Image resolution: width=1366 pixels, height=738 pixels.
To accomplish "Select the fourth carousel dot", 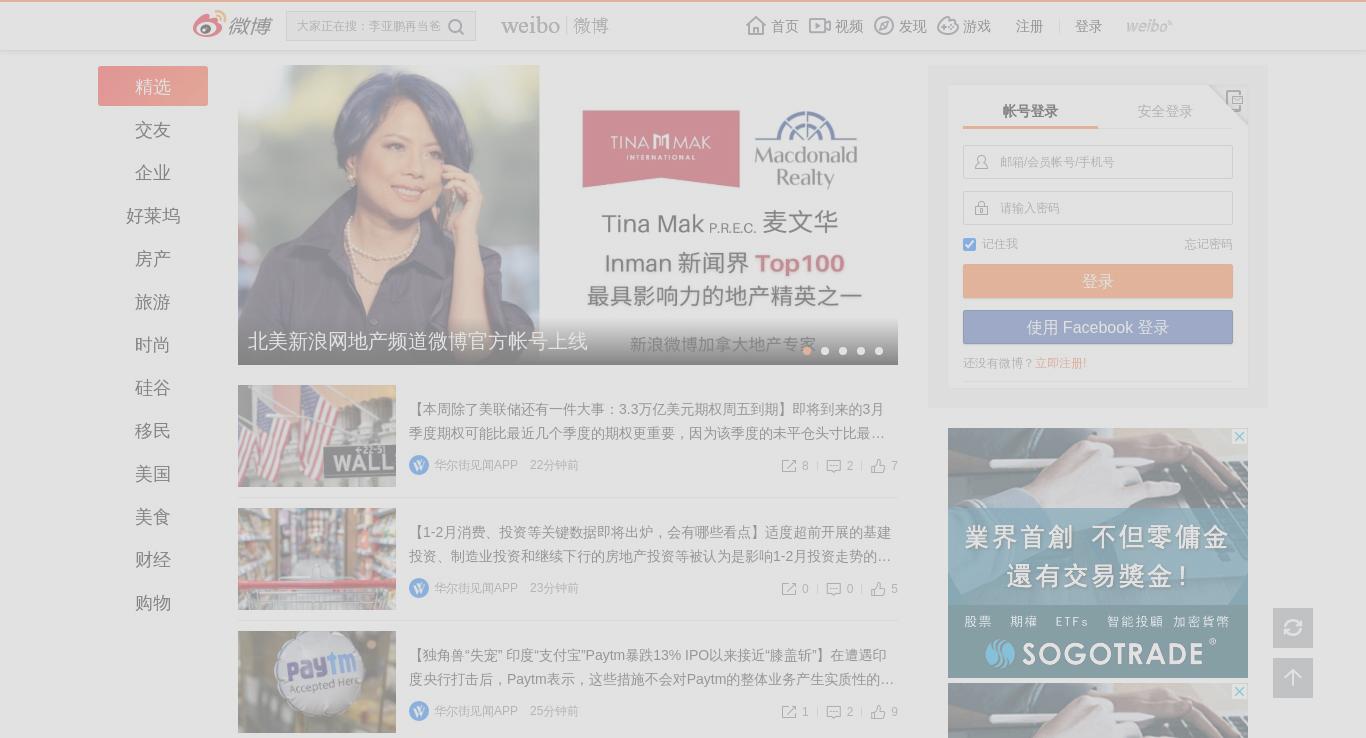I will [x=861, y=351].
